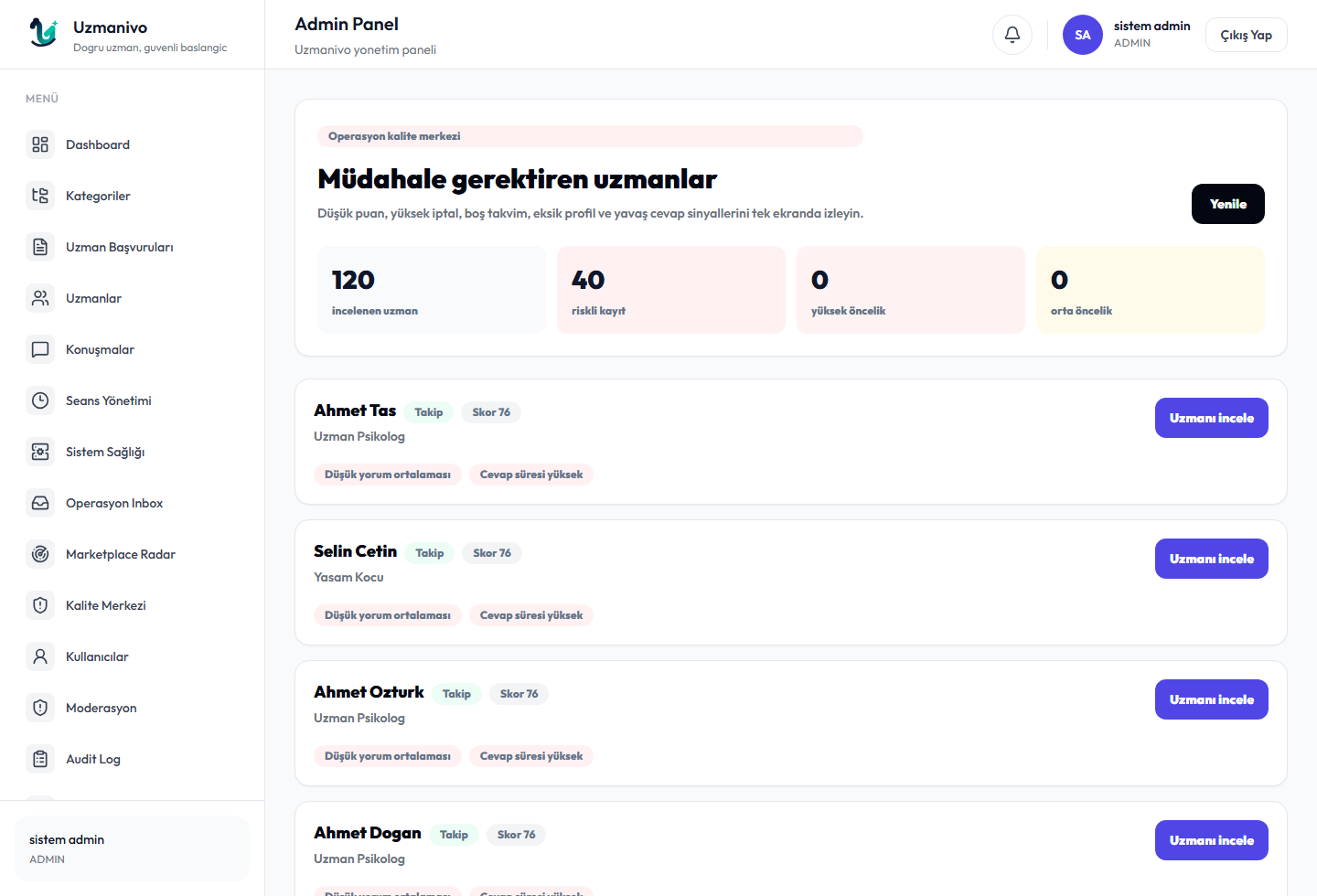Image resolution: width=1317 pixels, height=896 pixels.
Task: Click Skor 76 badge on Ahmet Dogan
Action: click(516, 835)
